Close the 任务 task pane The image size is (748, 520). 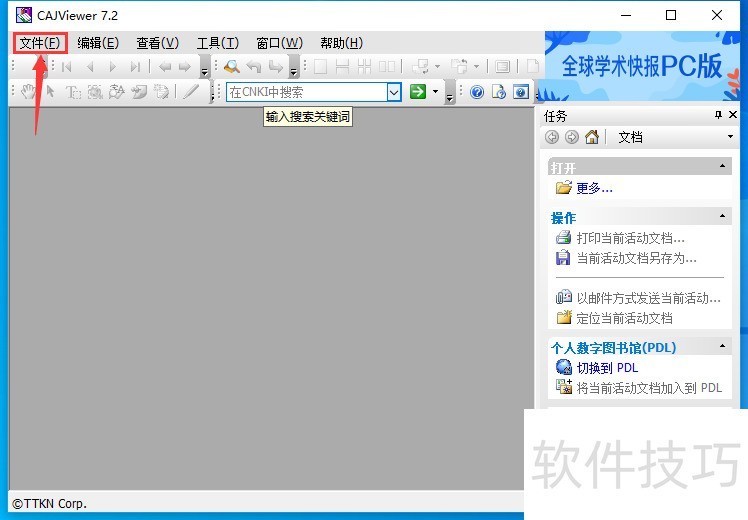[734, 116]
